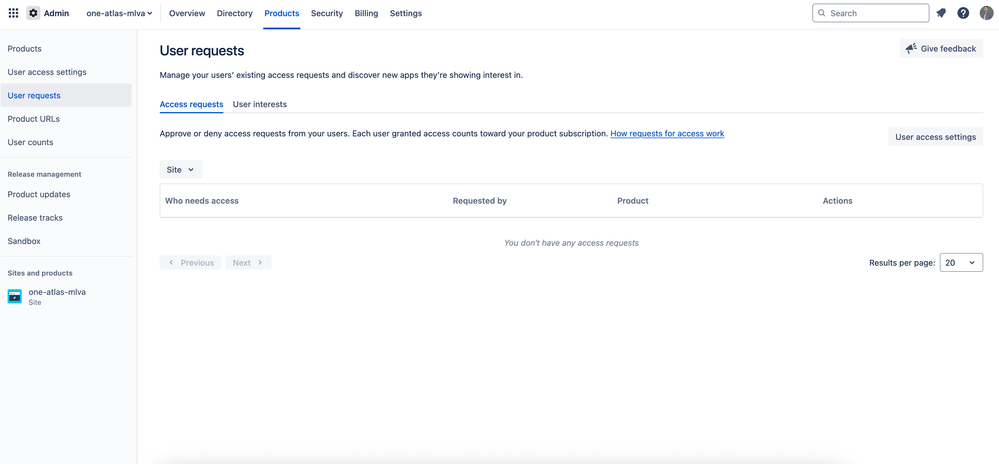
Task: Expand the one-atlas-mlva organization switcher
Action: [119, 13]
